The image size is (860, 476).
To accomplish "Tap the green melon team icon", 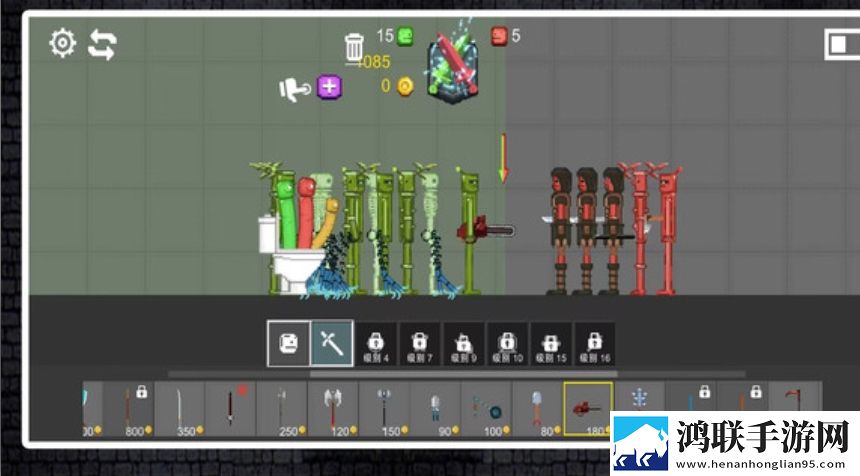I will tap(405, 36).
